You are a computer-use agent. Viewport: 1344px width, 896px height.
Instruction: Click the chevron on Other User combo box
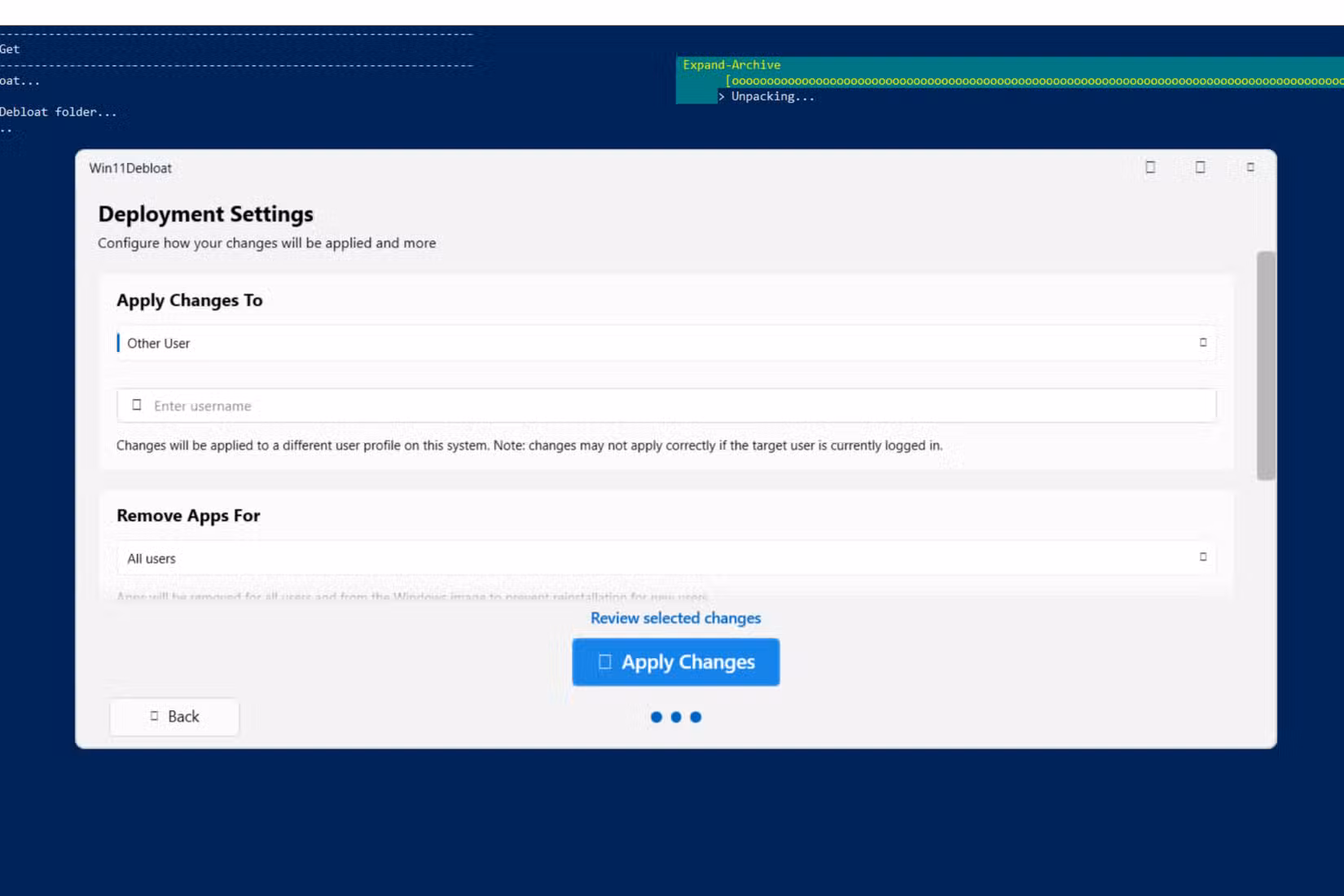pyautogui.click(x=1202, y=342)
